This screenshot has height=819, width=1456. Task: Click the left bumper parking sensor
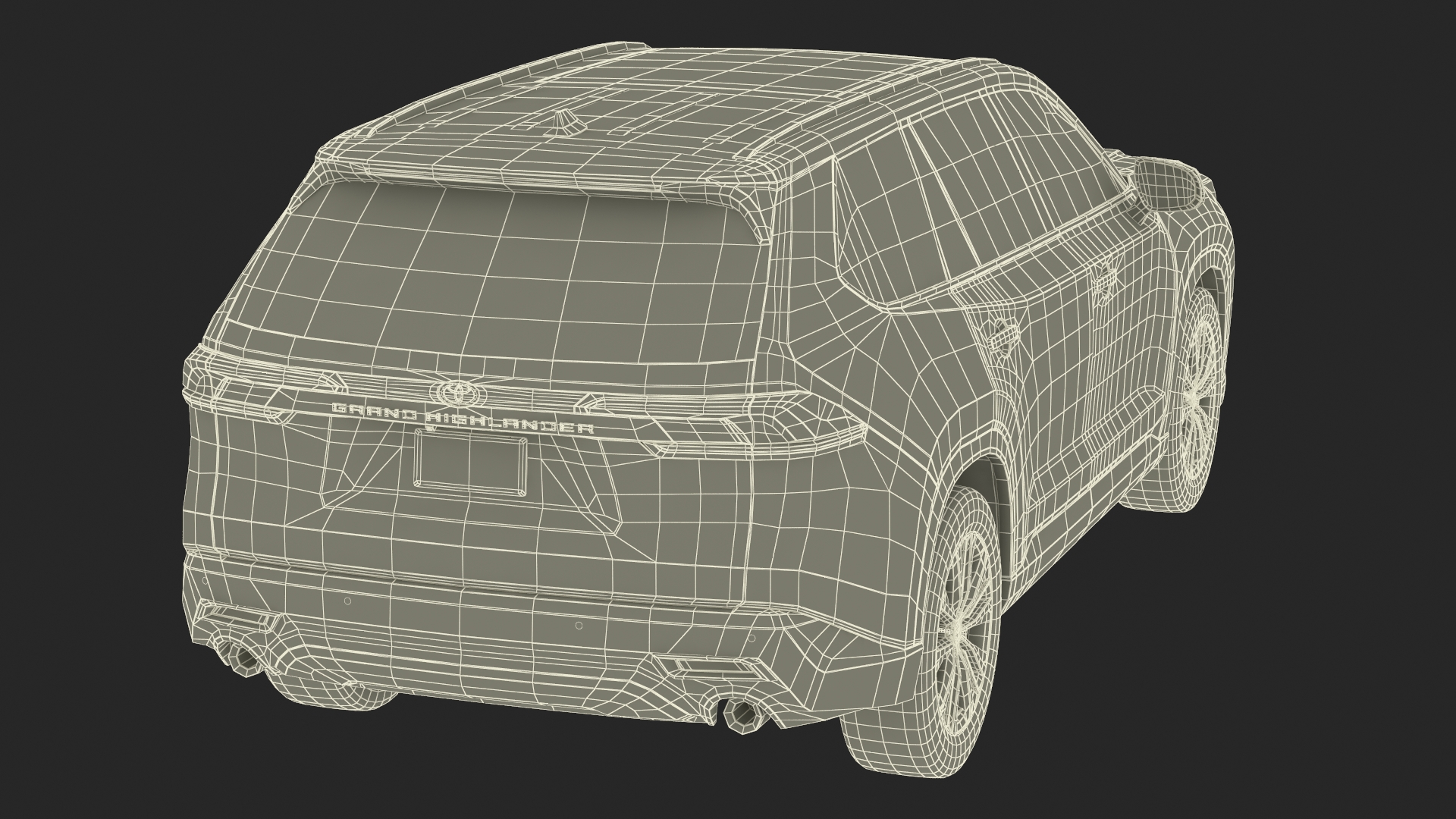347,601
